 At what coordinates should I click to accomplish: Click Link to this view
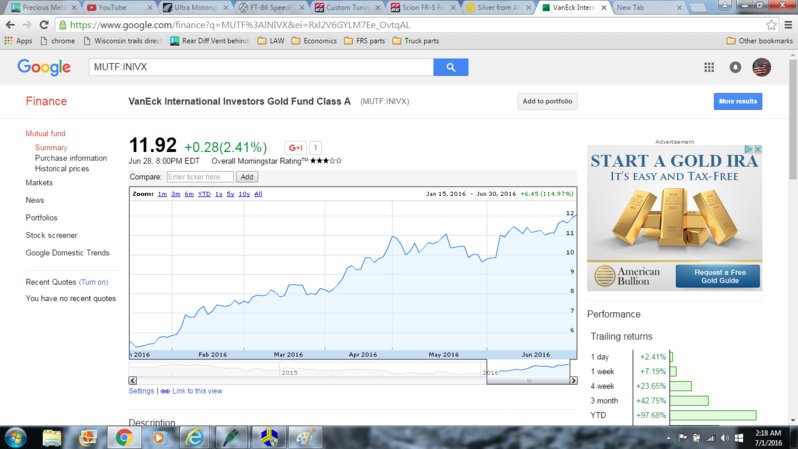click(197, 391)
